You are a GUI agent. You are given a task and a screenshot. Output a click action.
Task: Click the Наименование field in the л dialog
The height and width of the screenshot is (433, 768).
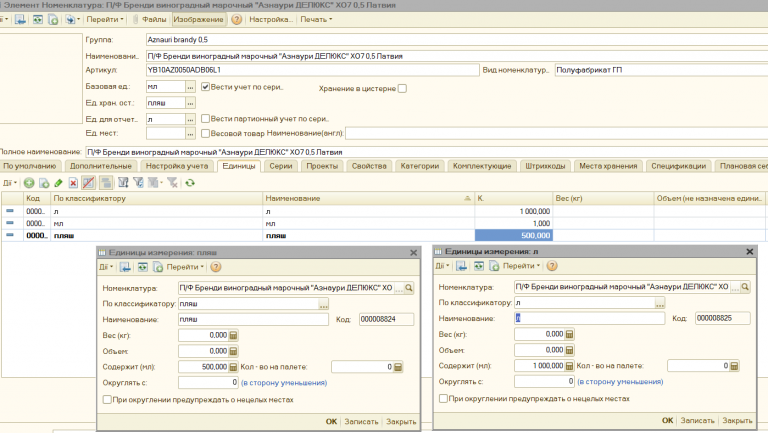pyautogui.click(x=590, y=318)
